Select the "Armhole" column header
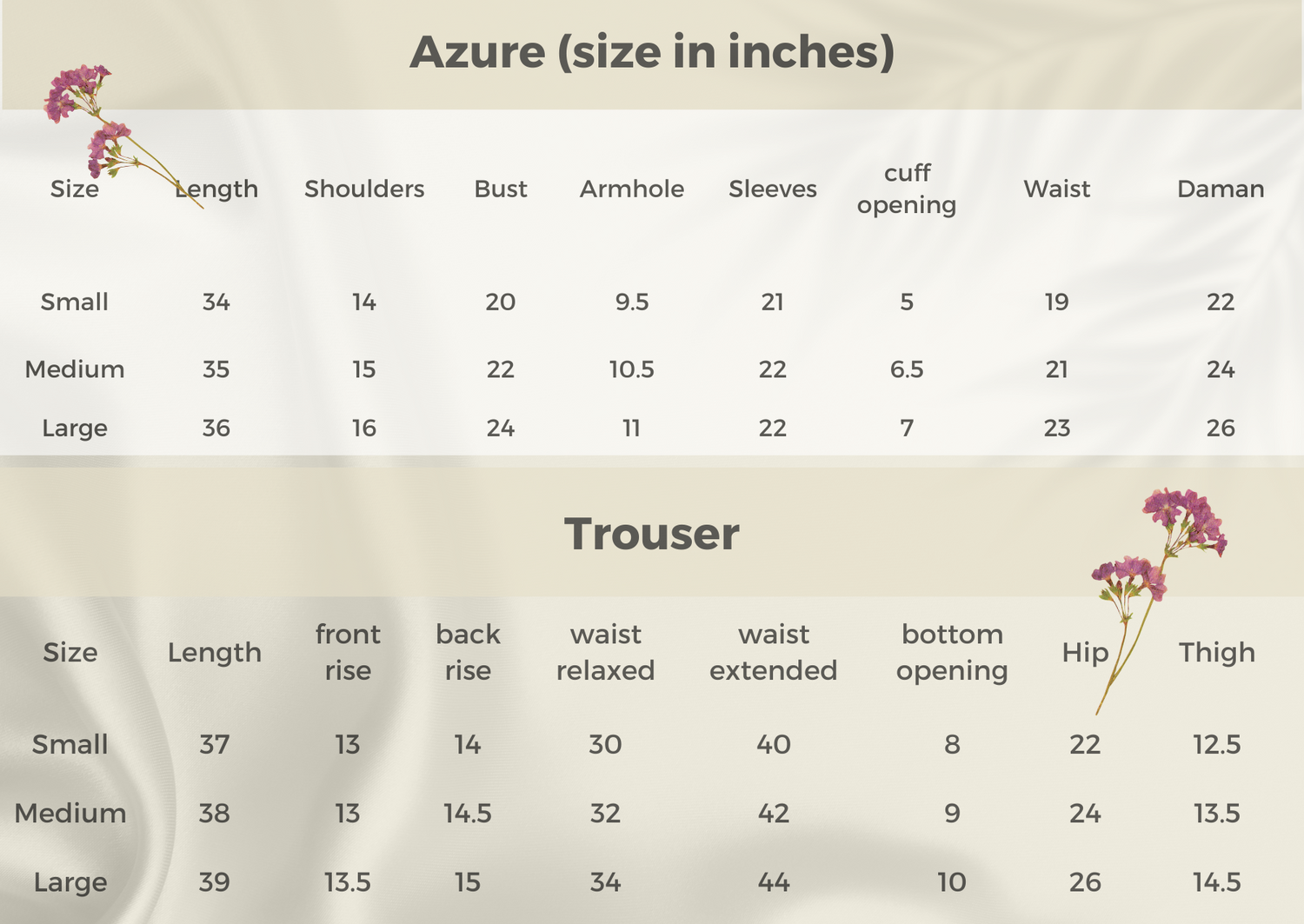This screenshot has width=1304, height=924. (632, 189)
